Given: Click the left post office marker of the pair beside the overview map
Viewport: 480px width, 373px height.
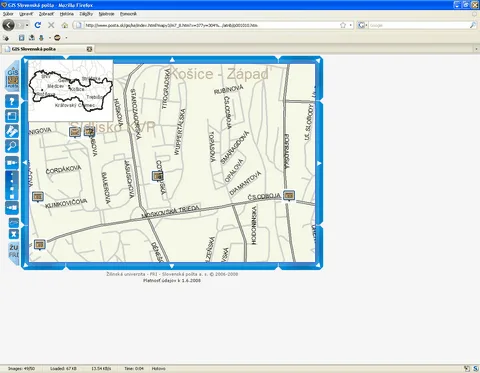Looking at the screenshot, I should coord(75,132).
